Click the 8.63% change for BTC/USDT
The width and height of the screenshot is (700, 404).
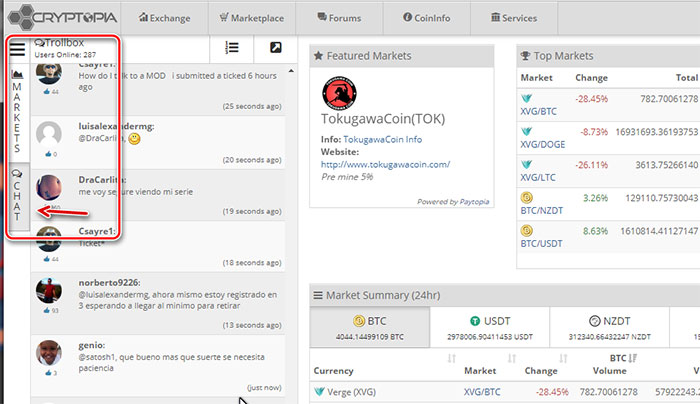[x=595, y=231]
